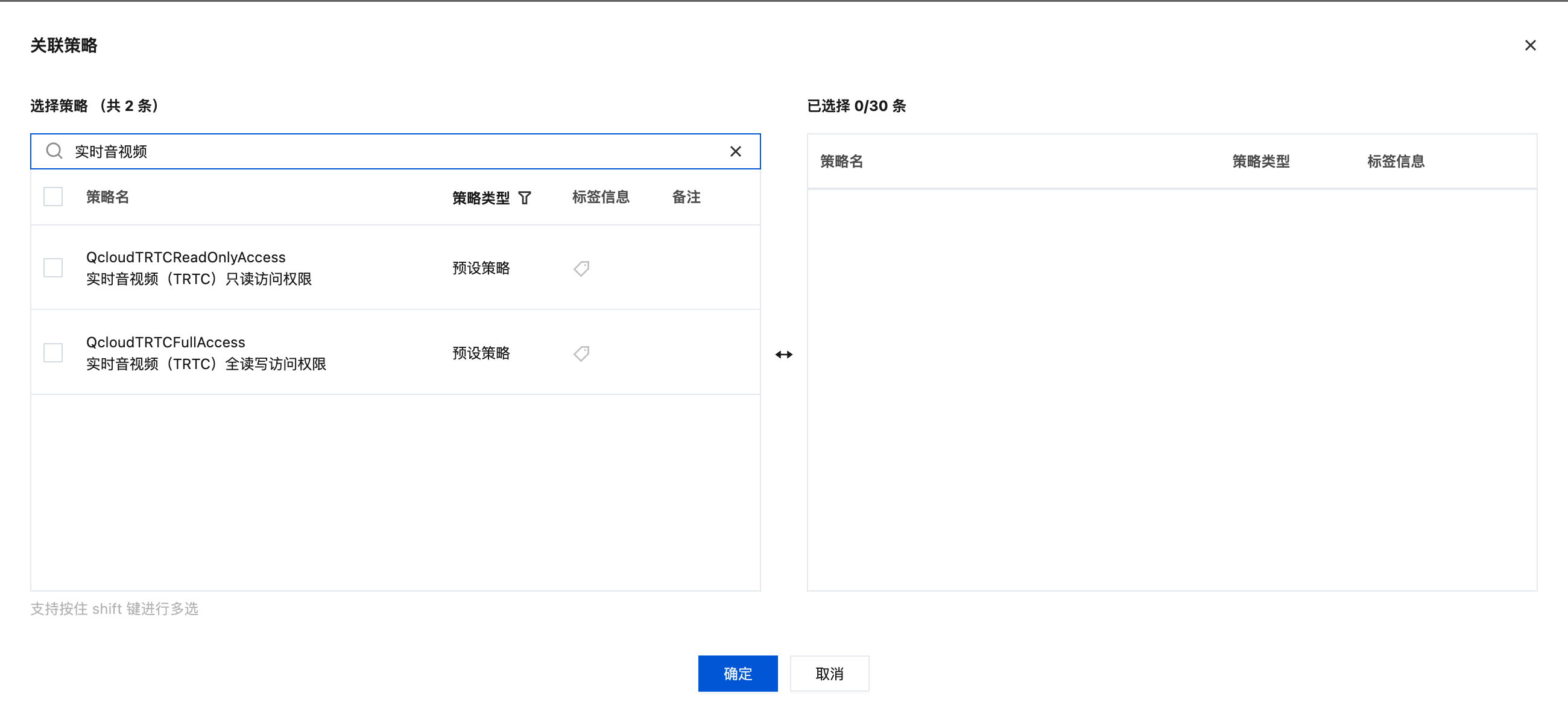
Task: Clear the policy search text
Action: pyautogui.click(x=735, y=151)
